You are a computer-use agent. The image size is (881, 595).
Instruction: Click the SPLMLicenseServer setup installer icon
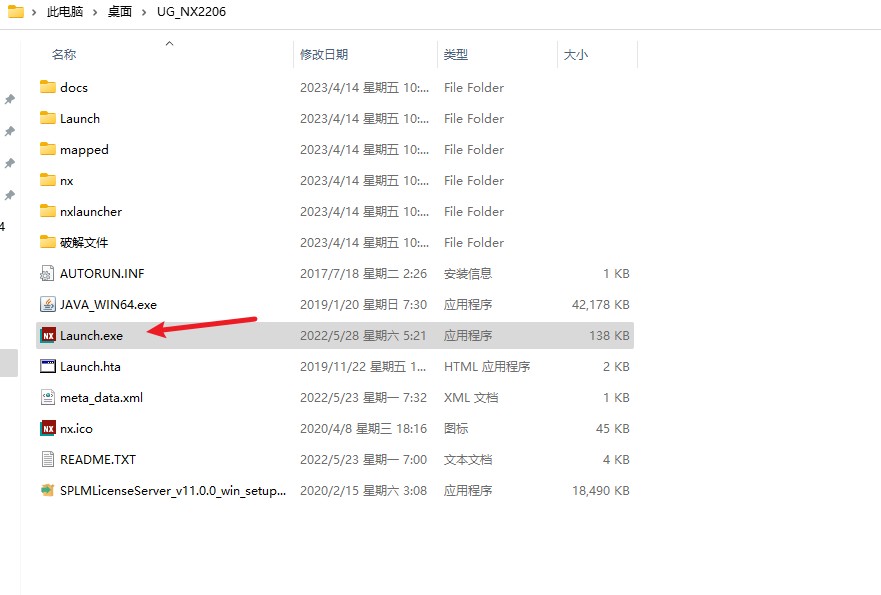coord(48,490)
